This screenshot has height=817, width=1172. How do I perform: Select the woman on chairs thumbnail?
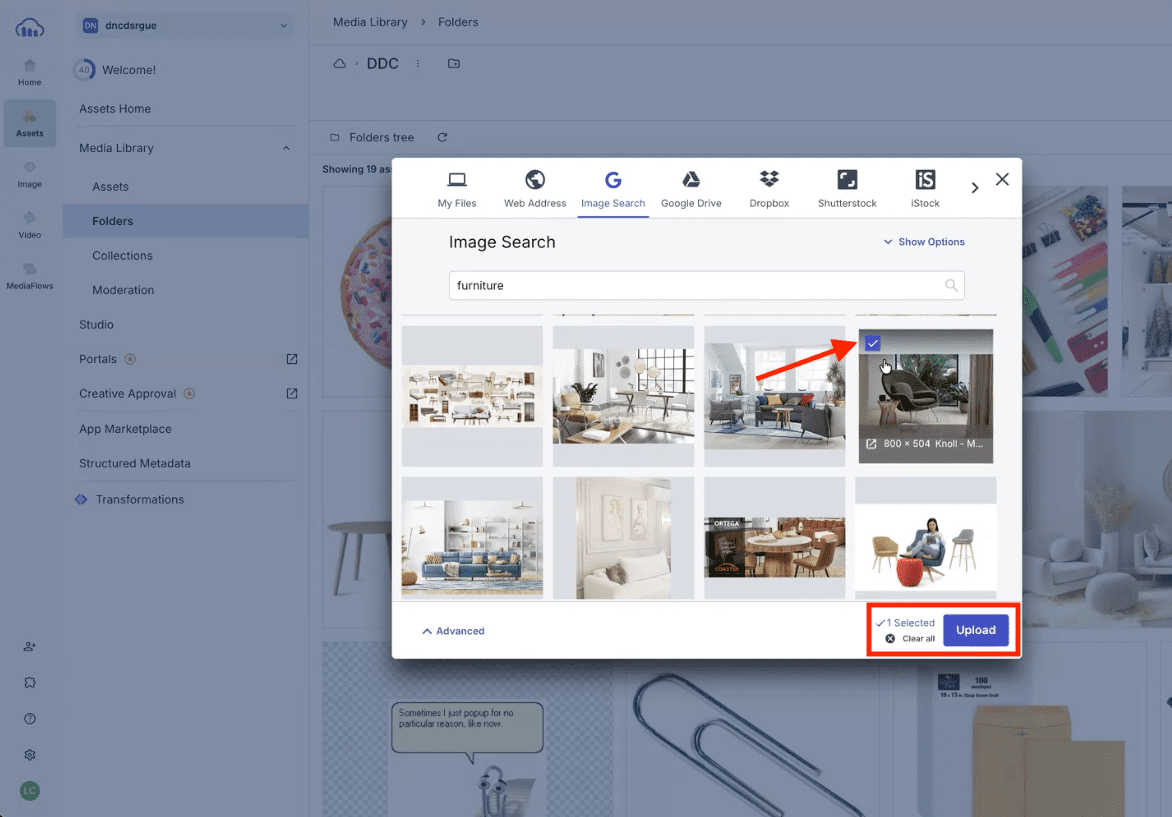pos(925,537)
